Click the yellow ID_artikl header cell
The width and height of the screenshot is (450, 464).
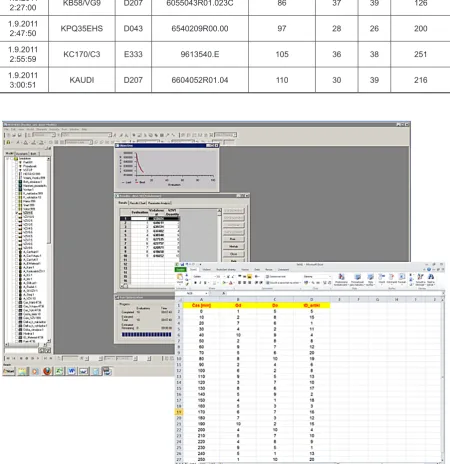tap(311, 305)
